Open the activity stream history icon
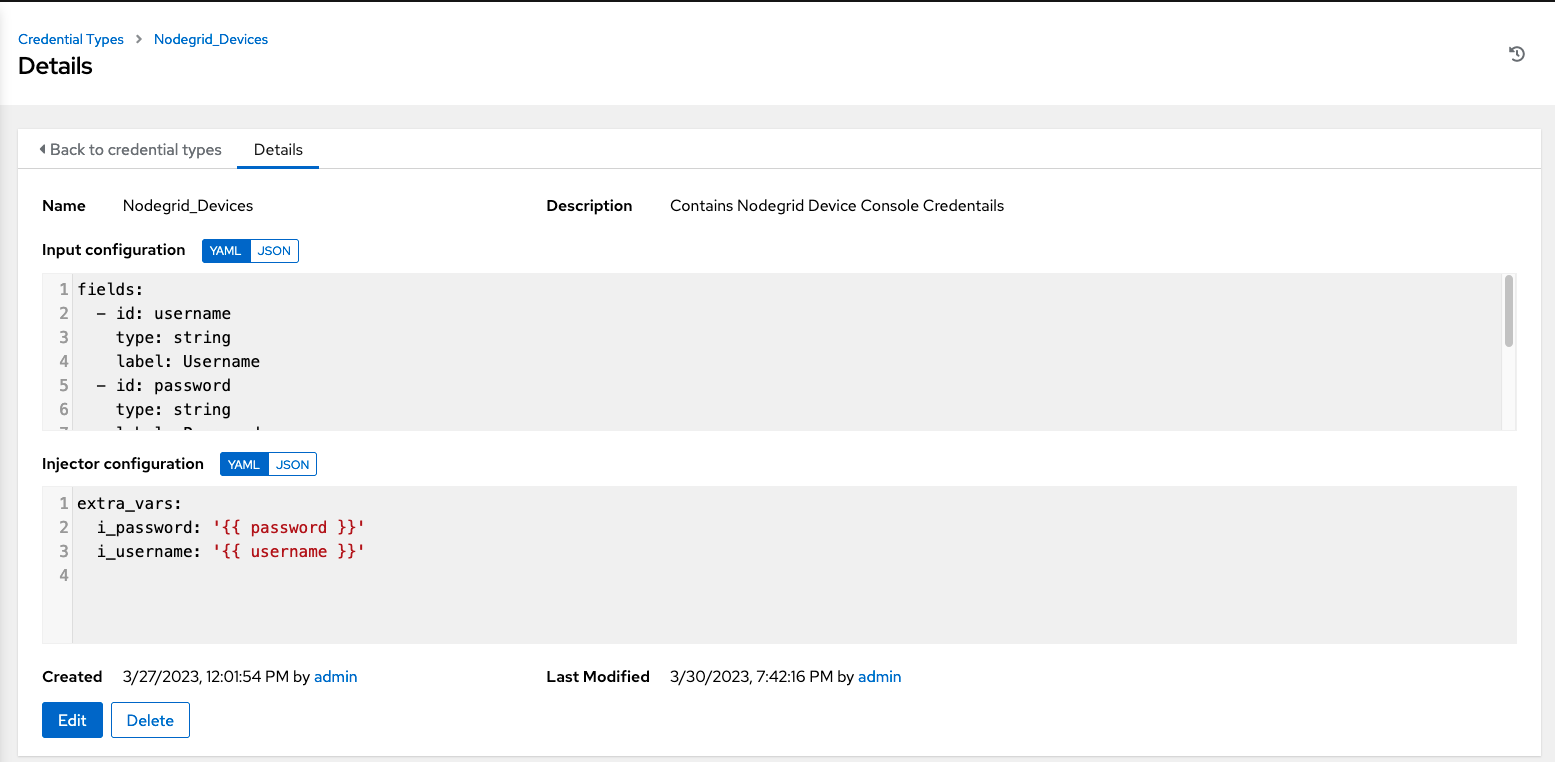The image size is (1555, 762). (1516, 54)
